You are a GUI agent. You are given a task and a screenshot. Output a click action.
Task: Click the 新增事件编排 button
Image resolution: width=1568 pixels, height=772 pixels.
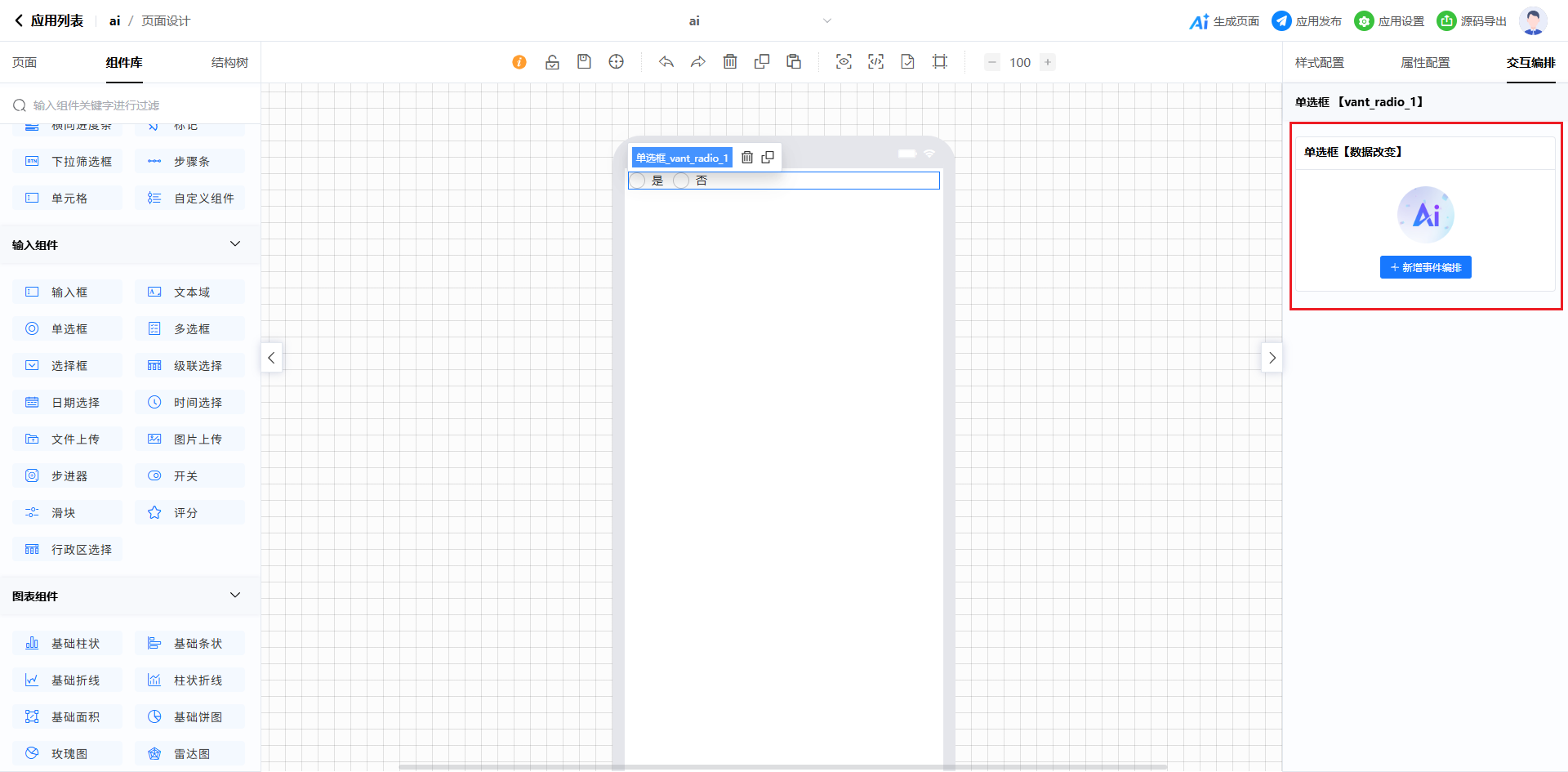[x=1425, y=267]
